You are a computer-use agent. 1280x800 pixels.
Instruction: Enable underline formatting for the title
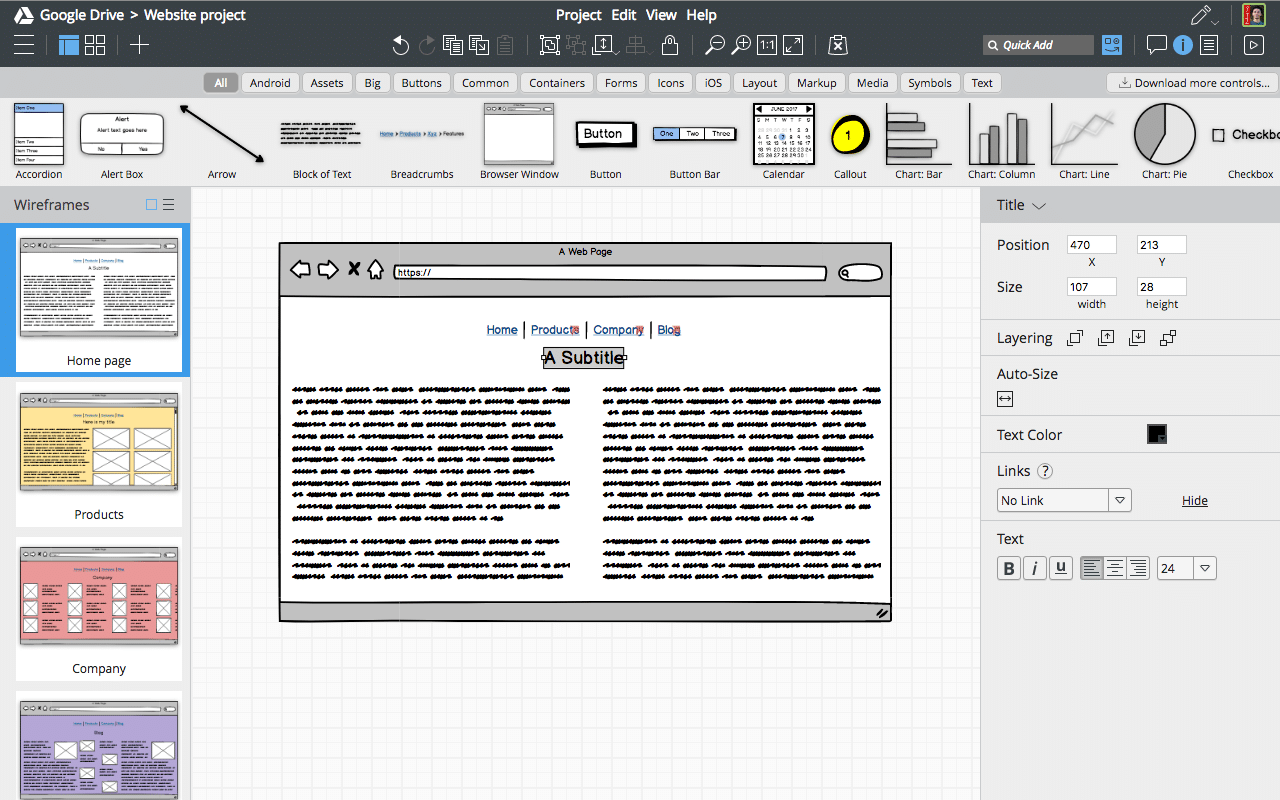coord(1060,567)
